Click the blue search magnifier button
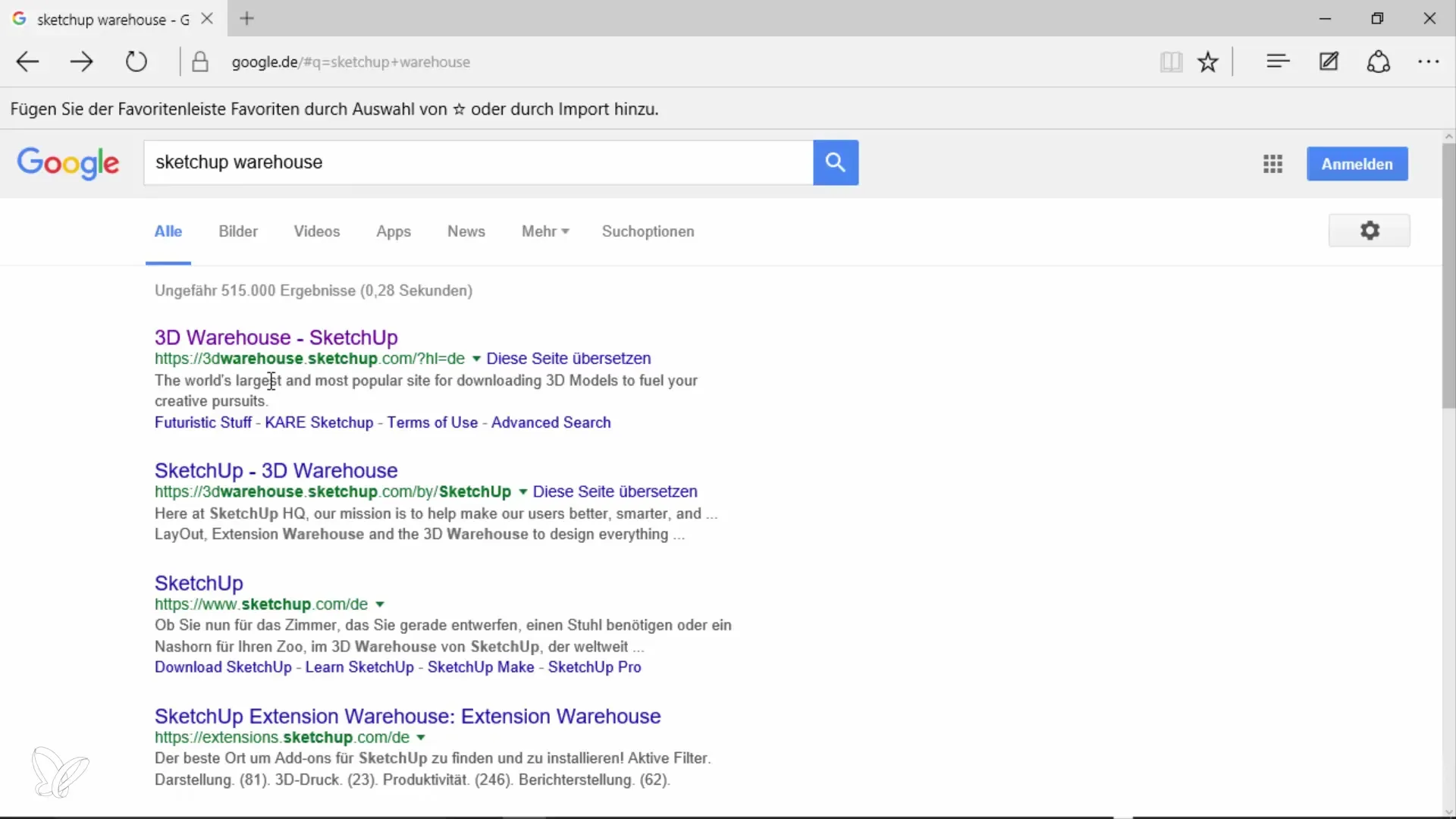Viewport: 1456px width, 819px height. 836,162
